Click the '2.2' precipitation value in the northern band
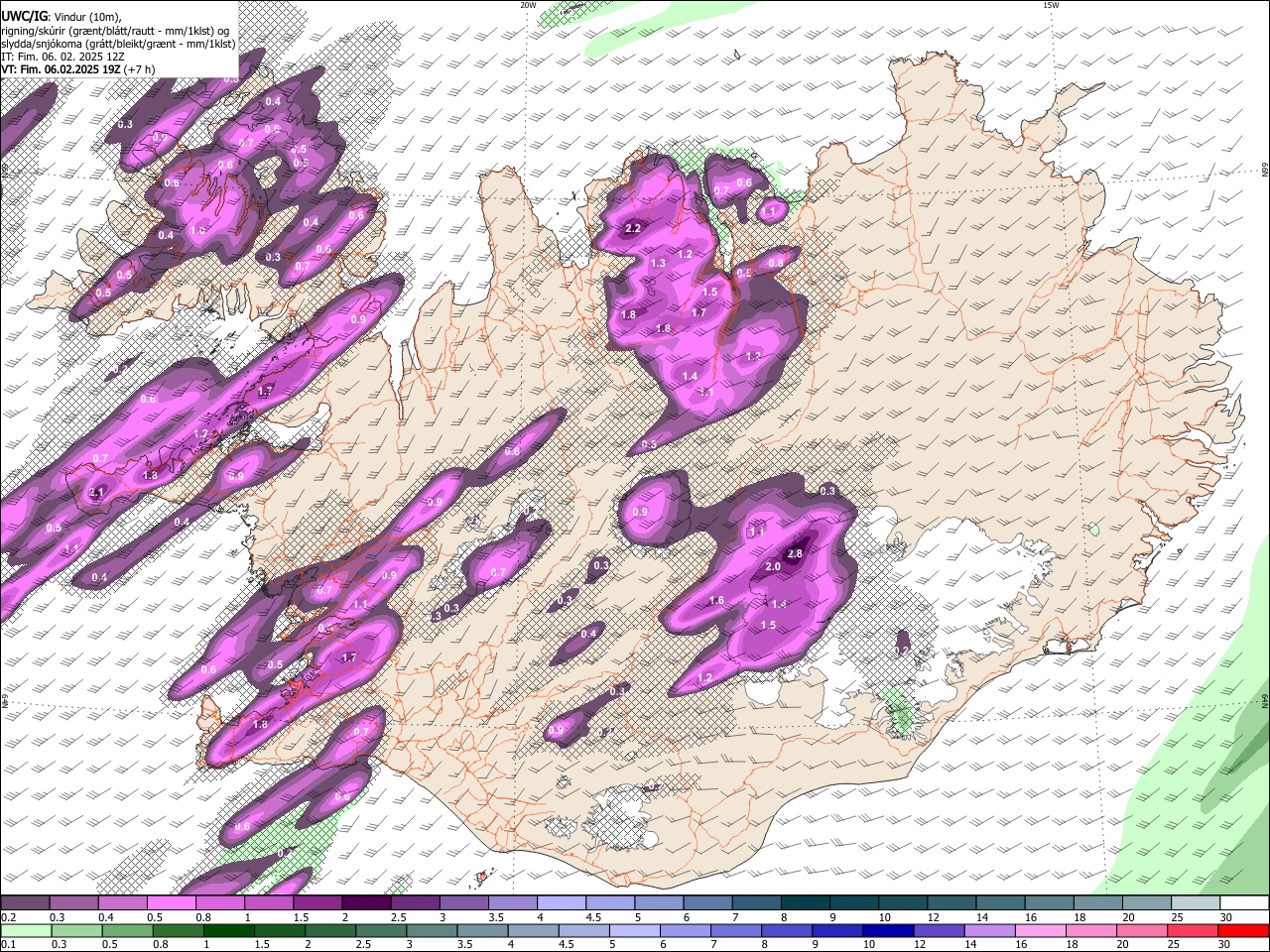This screenshot has height=952, width=1270. 633,228
